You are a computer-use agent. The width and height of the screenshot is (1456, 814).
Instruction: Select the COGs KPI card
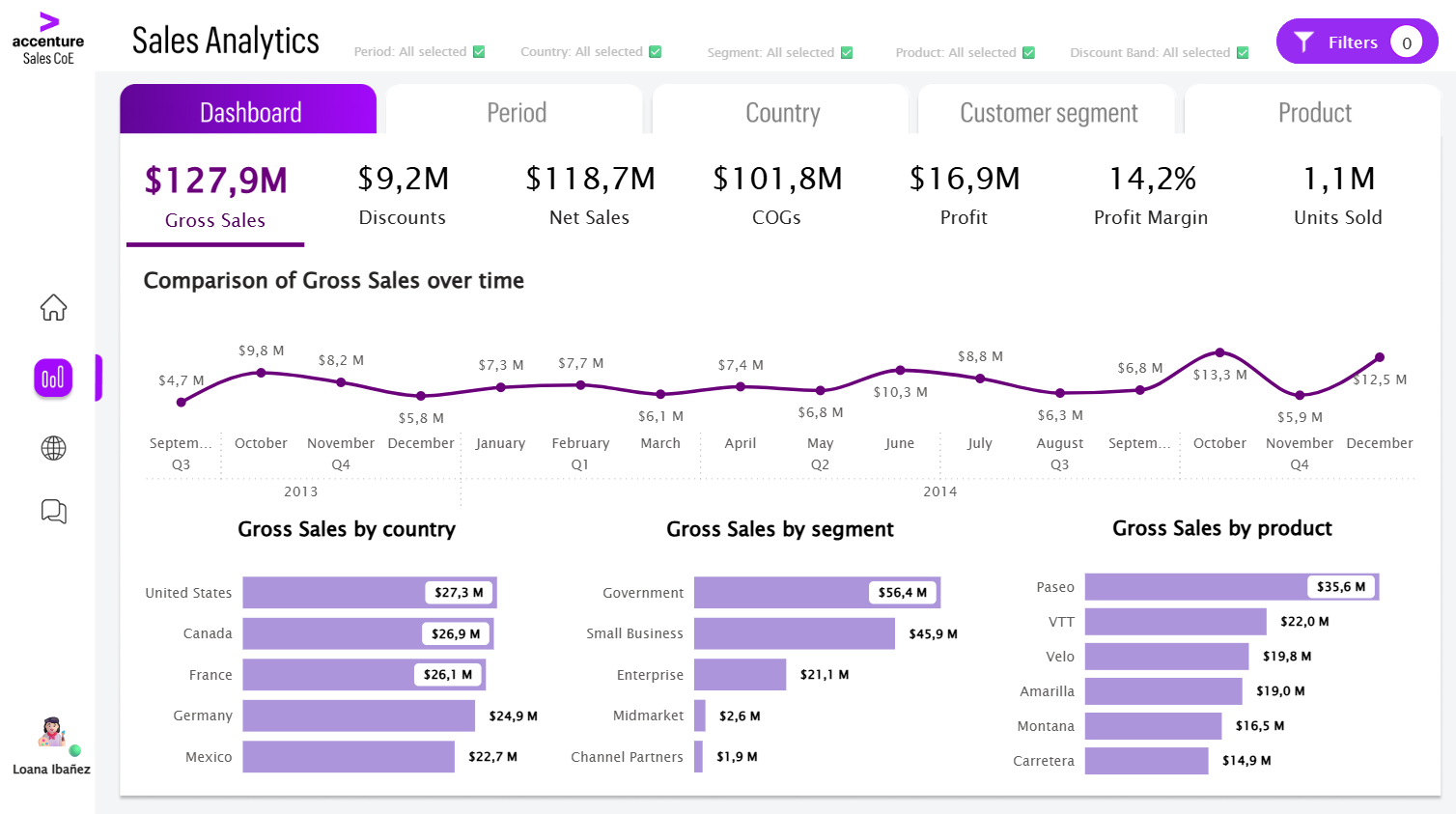(777, 196)
